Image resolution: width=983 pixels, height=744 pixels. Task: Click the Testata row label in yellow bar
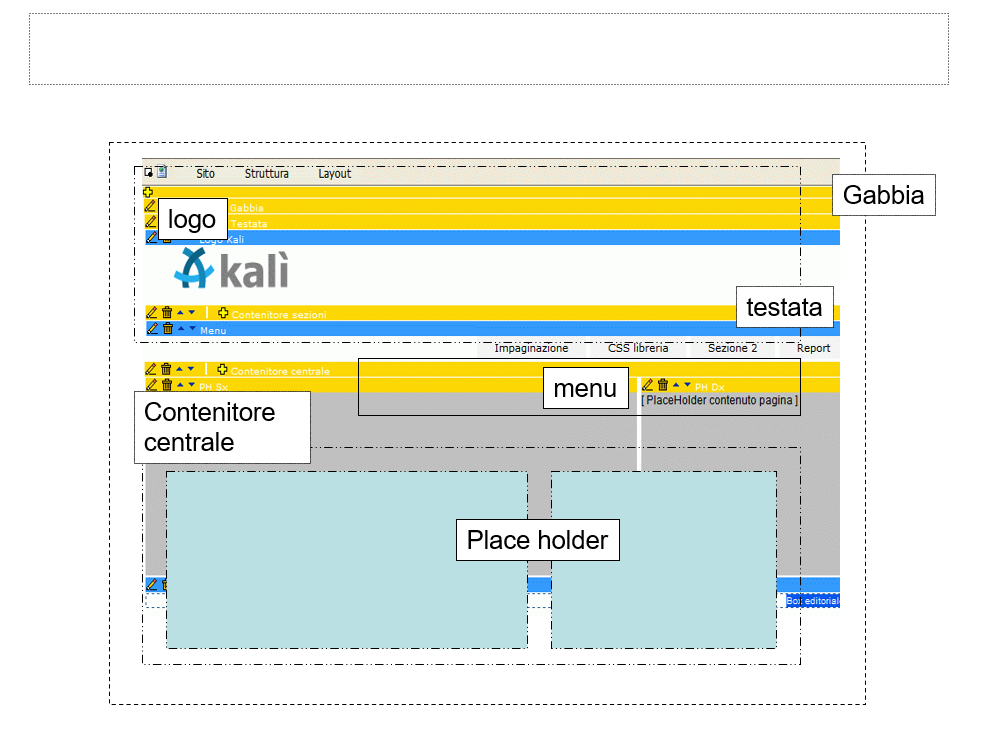pyautogui.click(x=248, y=223)
